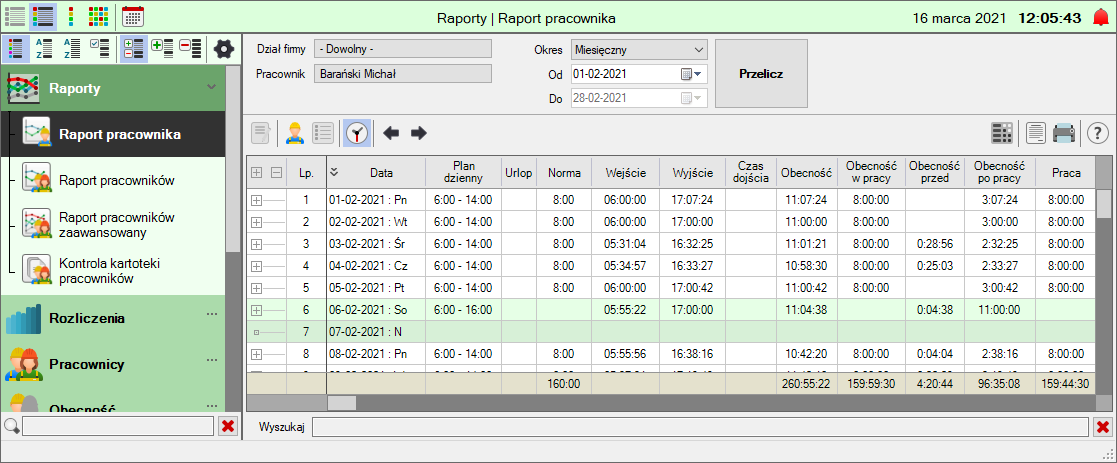Click the grayed document note toolbar icon
The height and width of the screenshot is (463, 1117).
pos(261,132)
